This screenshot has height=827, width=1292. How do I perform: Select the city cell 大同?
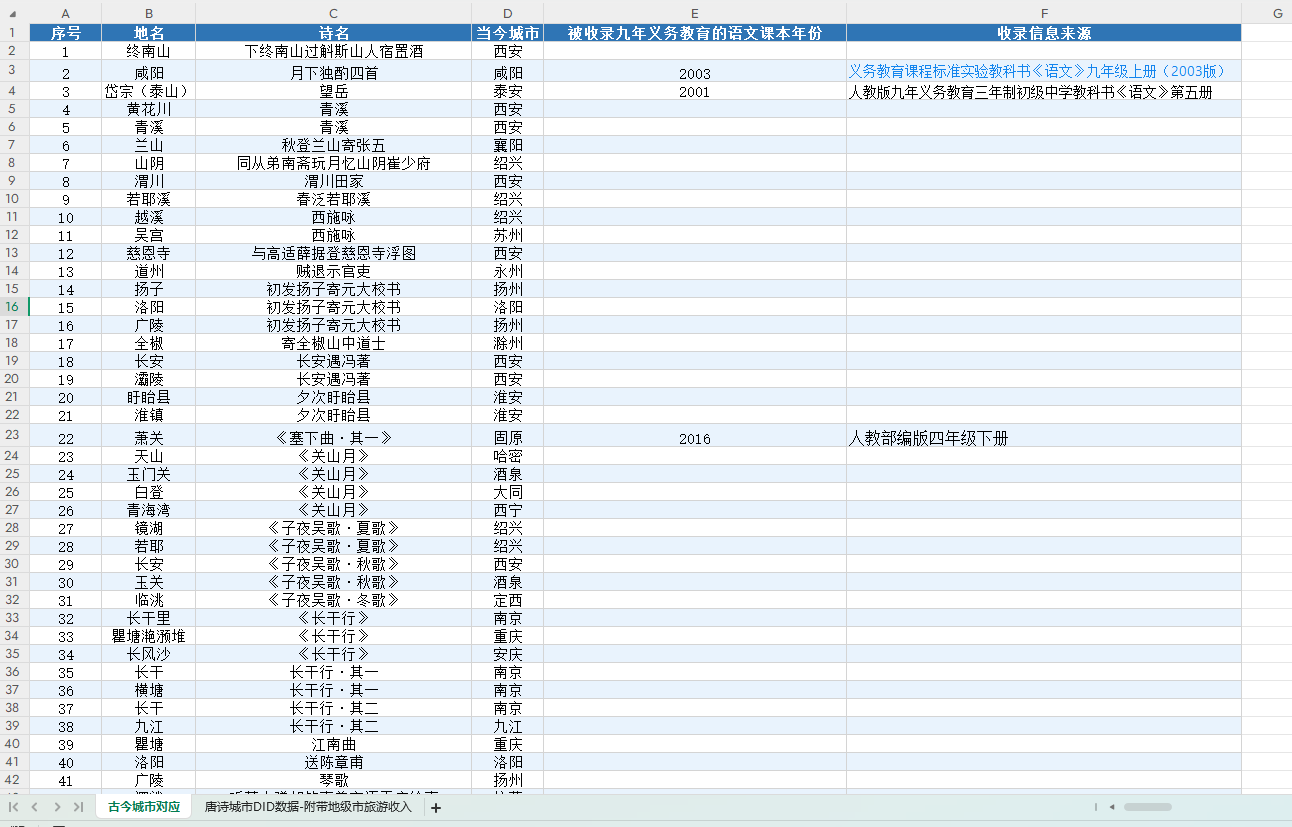click(508, 492)
